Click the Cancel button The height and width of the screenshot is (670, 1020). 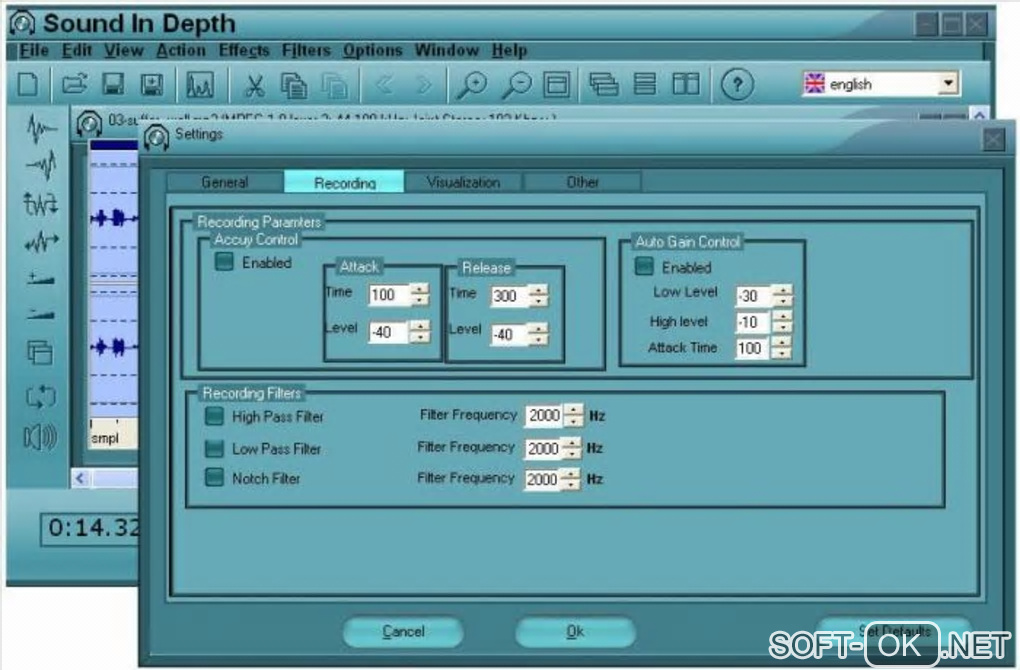click(x=403, y=632)
